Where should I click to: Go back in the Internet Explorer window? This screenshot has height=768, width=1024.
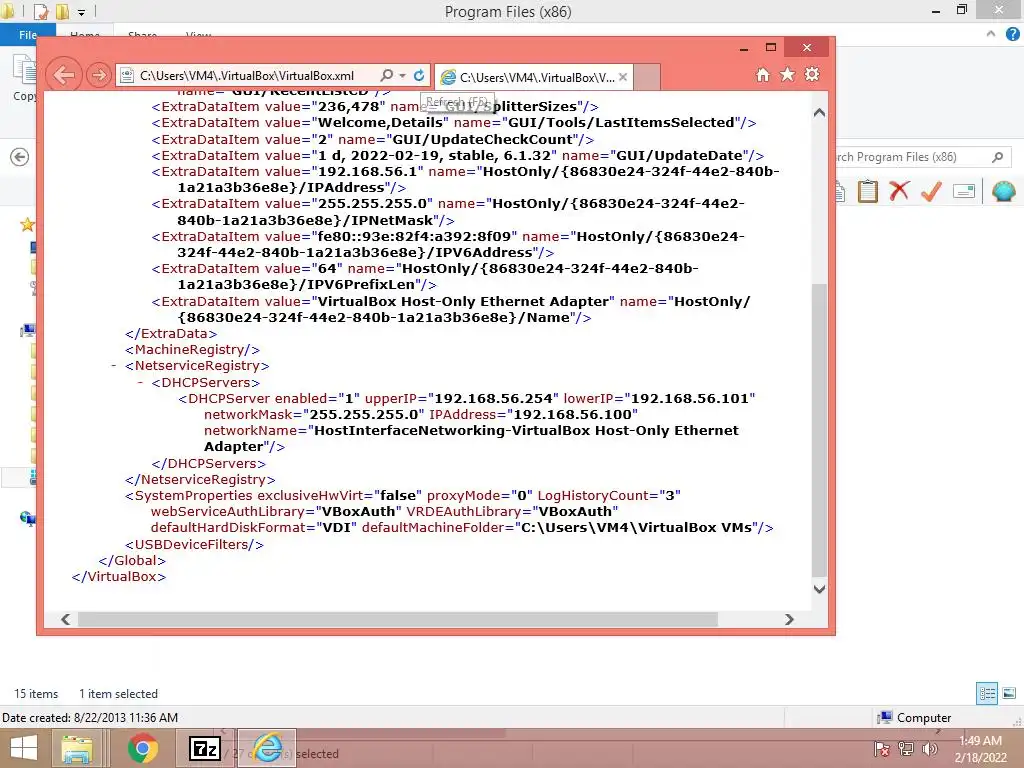64,74
